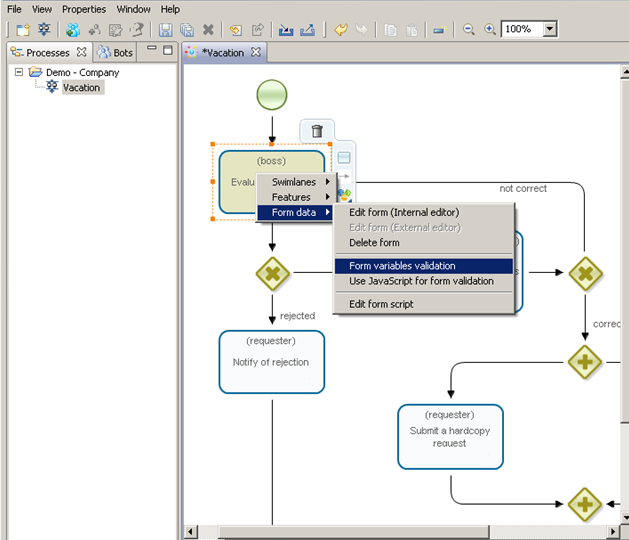Image resolution: width=629 pixels, height=540 pixels.
Task: Choose Form variables validation menu entry
Action: click(x=402, y=266)
